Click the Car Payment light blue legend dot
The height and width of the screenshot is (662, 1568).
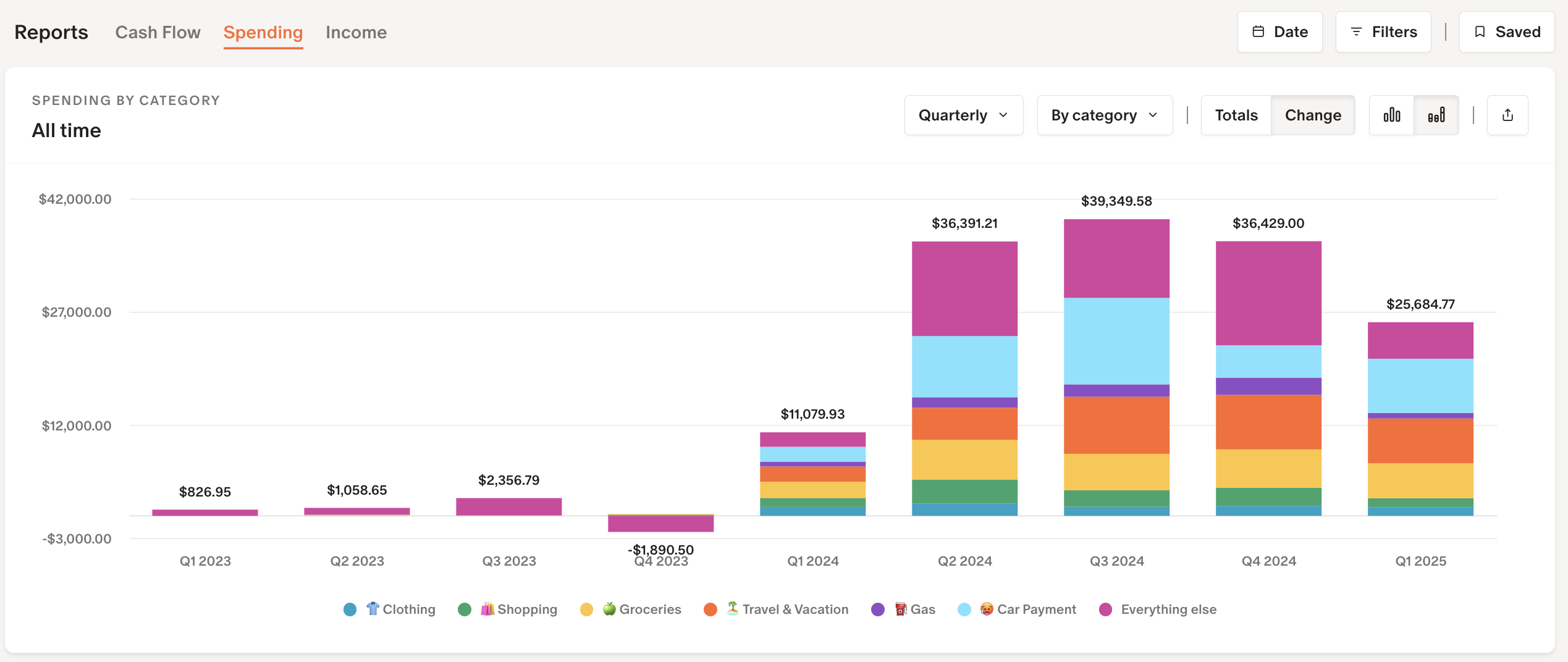tap(964, 610)
